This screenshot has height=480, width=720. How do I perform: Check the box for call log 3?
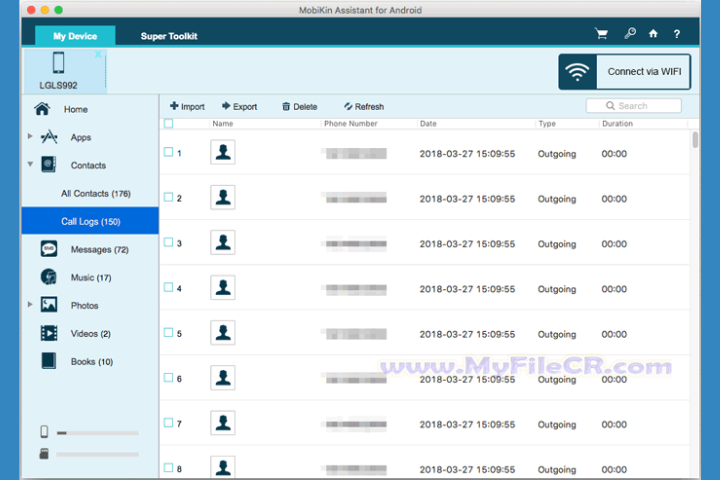click(x=169, y=242)
